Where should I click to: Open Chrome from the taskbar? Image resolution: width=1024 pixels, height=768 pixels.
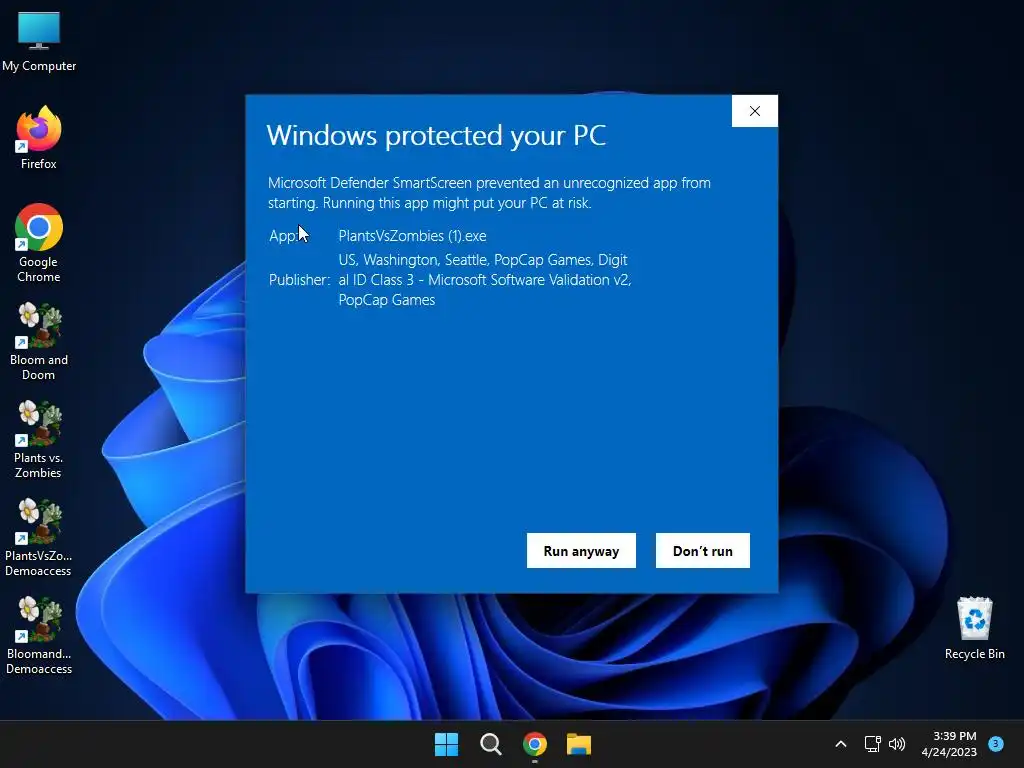tap(534, 744)
